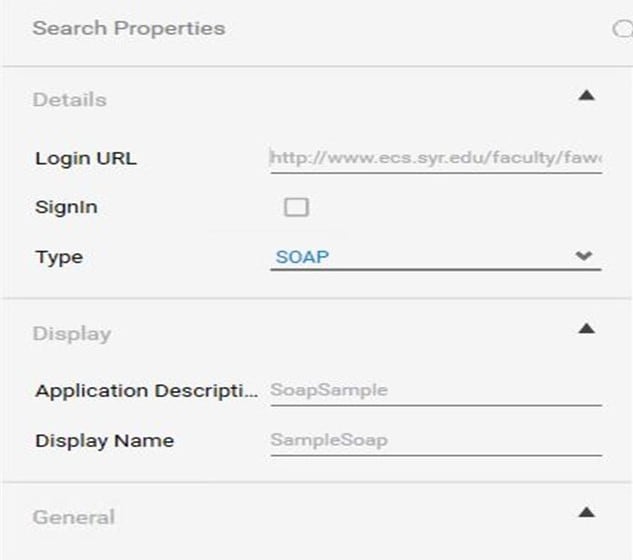Collapse the General section arrow
Screen dimensions: 633x560
tap(587, 513)
